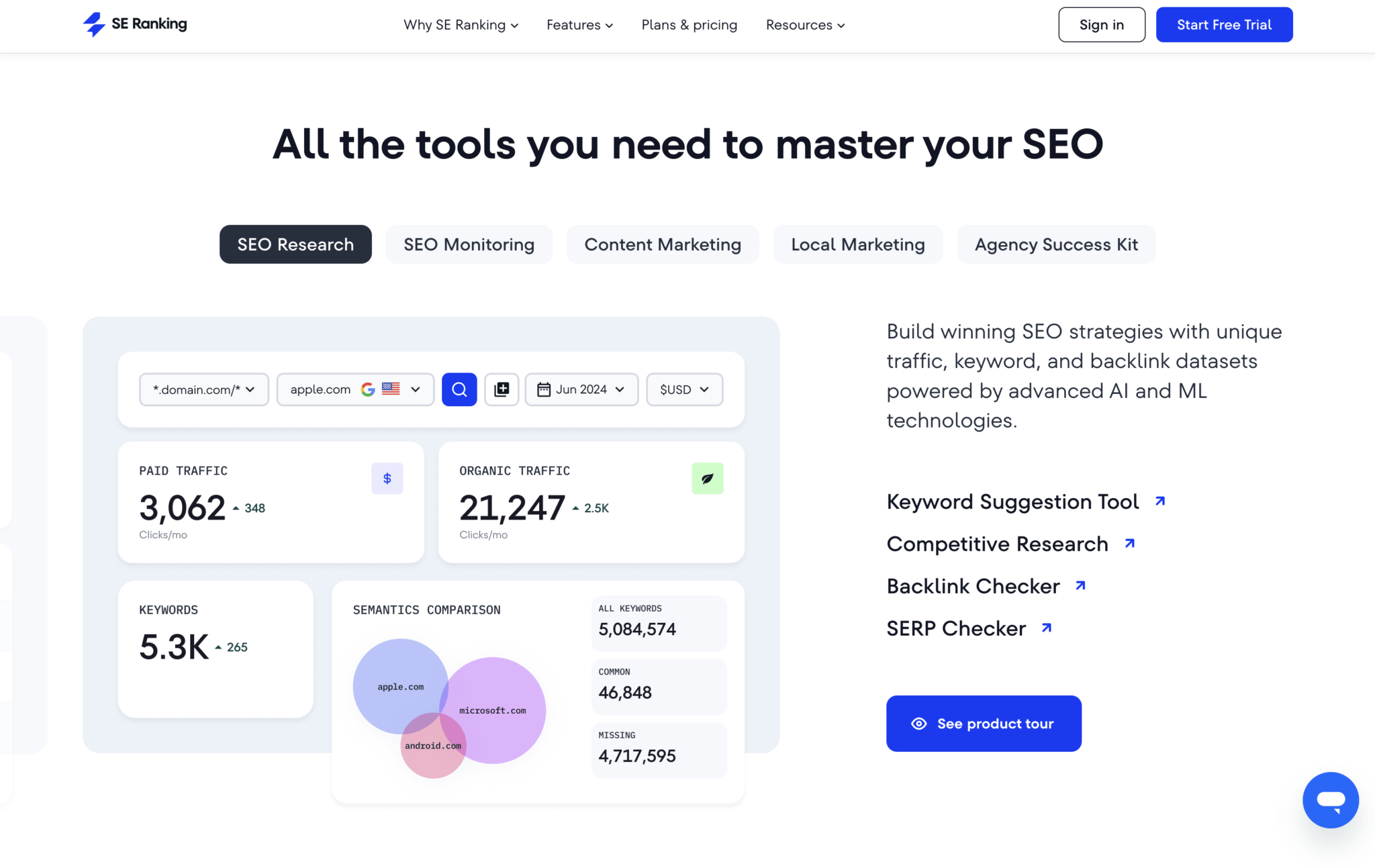Click the arrow icon next to SERP Checker
The height and width of the screenshot is (868, 1375).
tap(1045, 628)
